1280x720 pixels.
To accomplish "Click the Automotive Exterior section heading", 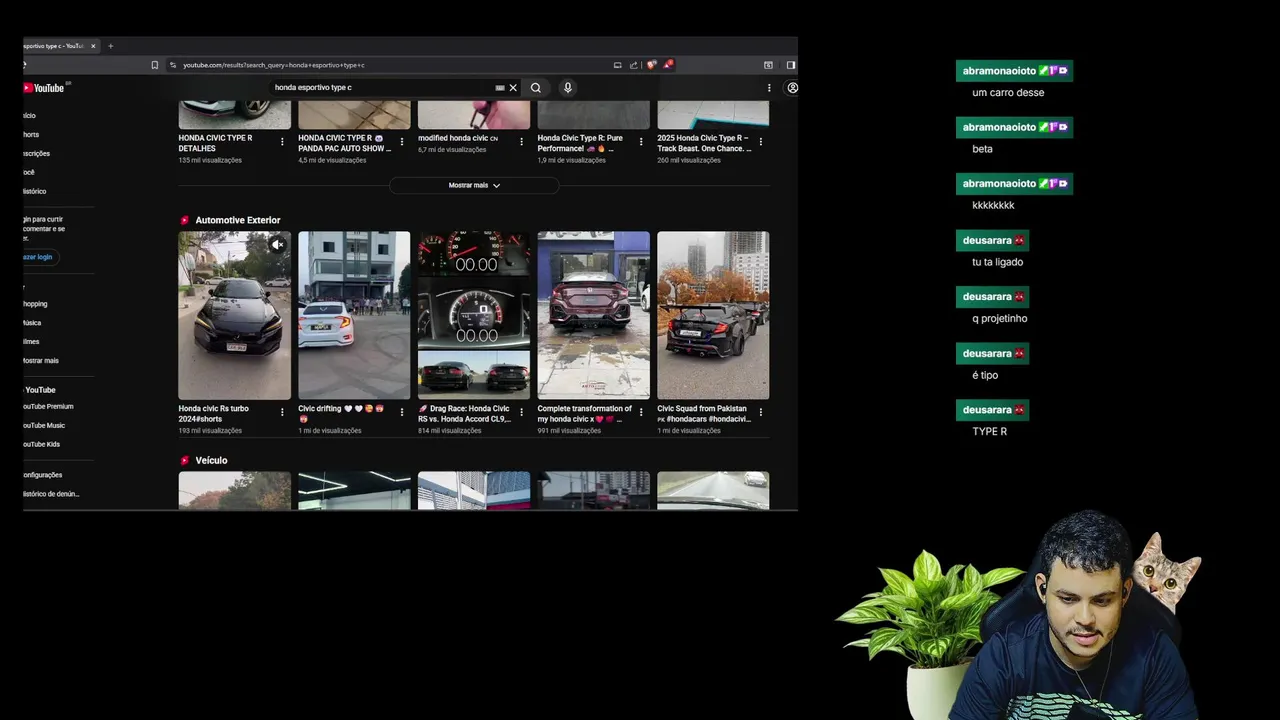I will (238, 220).
